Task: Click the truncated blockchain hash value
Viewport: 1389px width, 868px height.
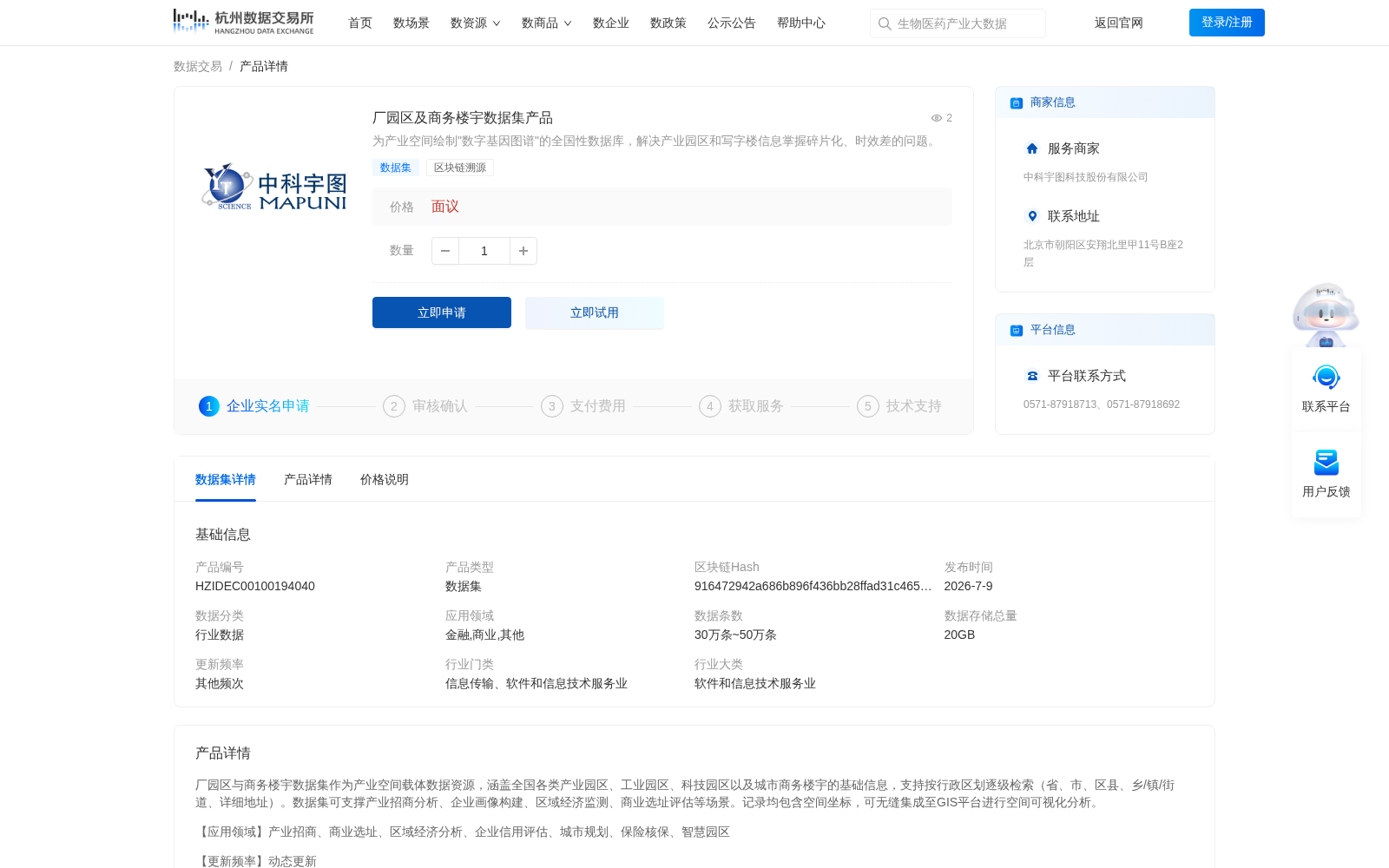Action: [813, 586]
